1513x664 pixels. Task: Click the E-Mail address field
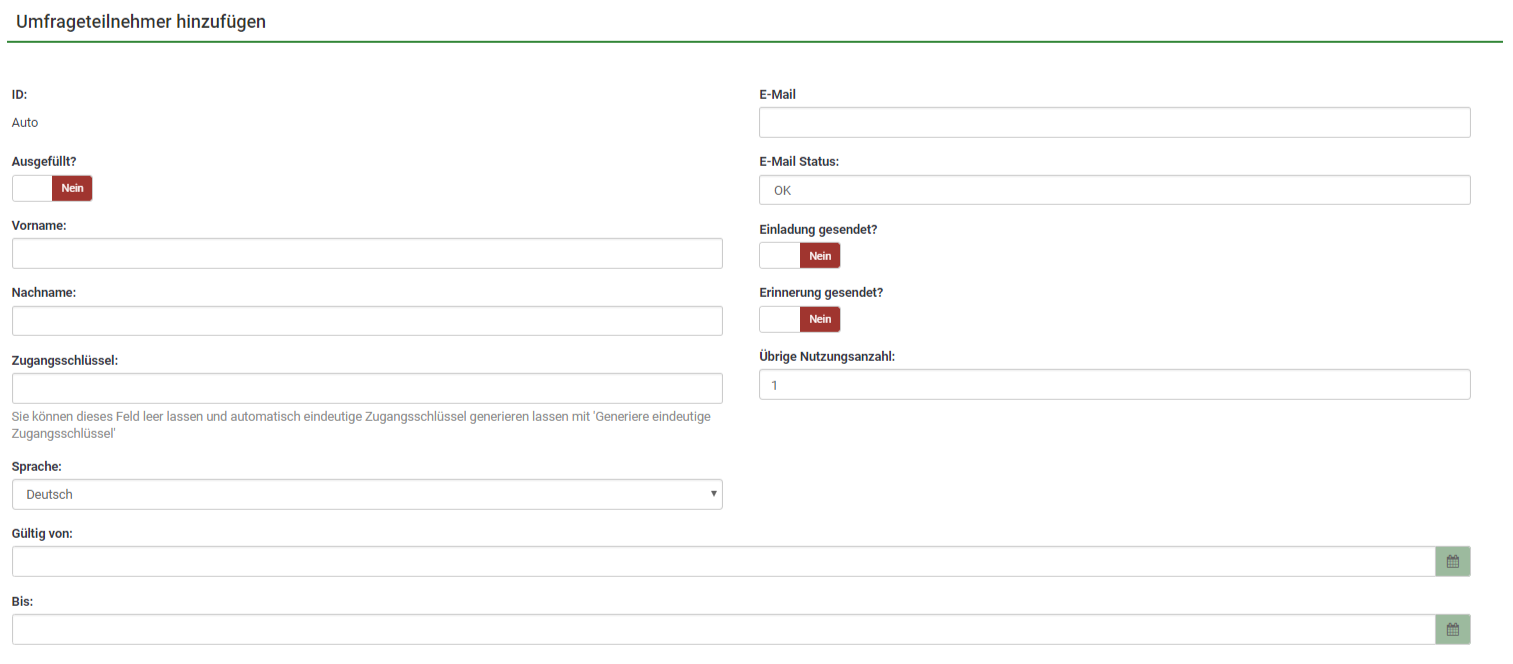[1114, 122]
